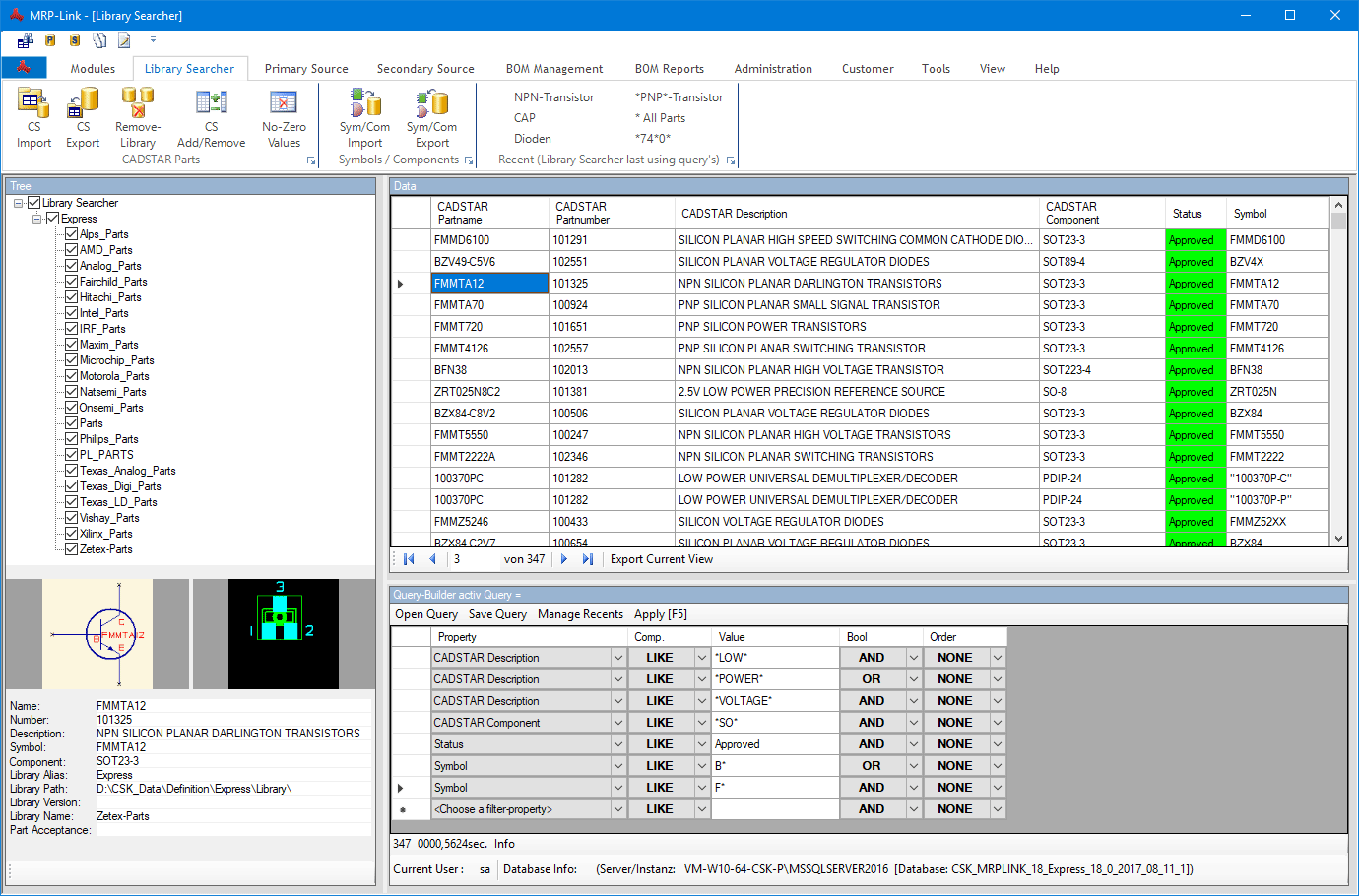Click Approved status cell for FMMT720

1196,327
